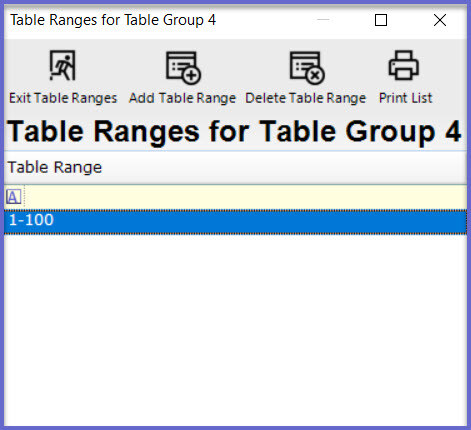471x430 pixels.
Task: Click the Exit Table Ranges running-man icon
Action: pyautogui.click(x=63, y=65)
